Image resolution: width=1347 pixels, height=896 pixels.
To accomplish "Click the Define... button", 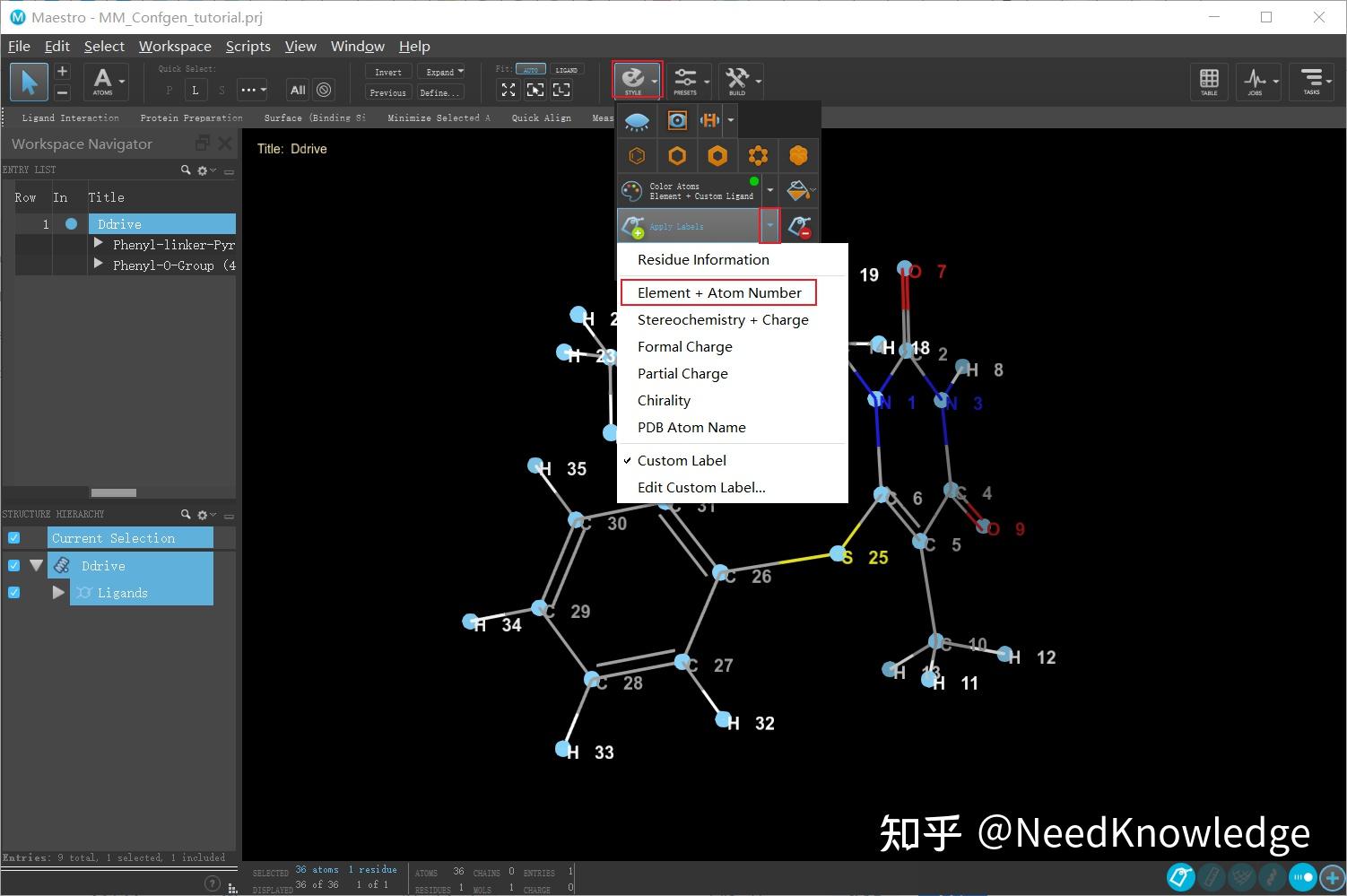I will [x=439, y=92].
